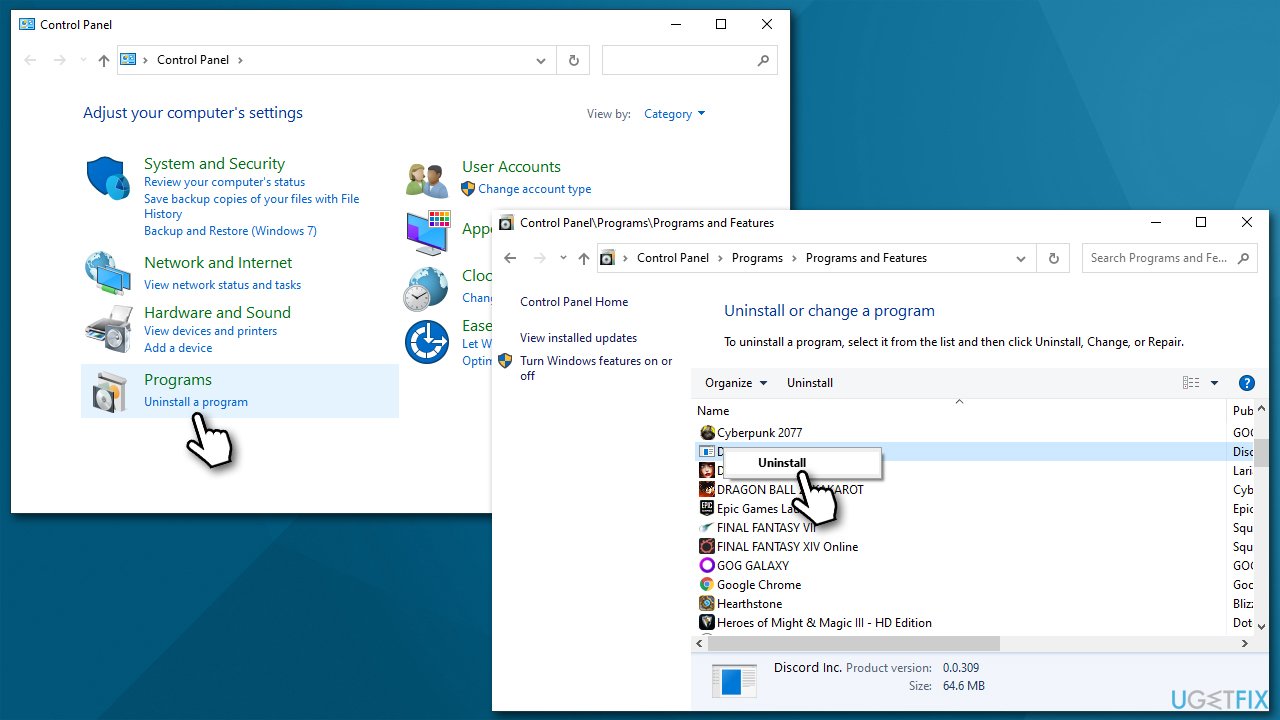Viewport: 1280px width, 720px height.
Task: Click the Ease of Access icon
Action: pos(426,342)
